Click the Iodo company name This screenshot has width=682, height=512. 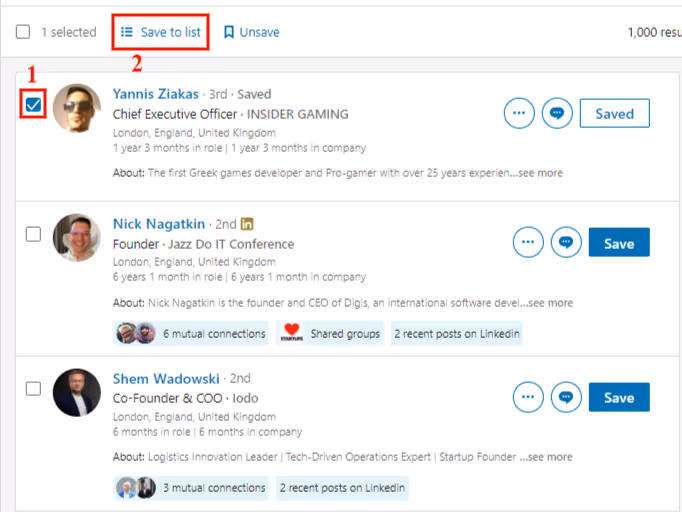[245, 398]
